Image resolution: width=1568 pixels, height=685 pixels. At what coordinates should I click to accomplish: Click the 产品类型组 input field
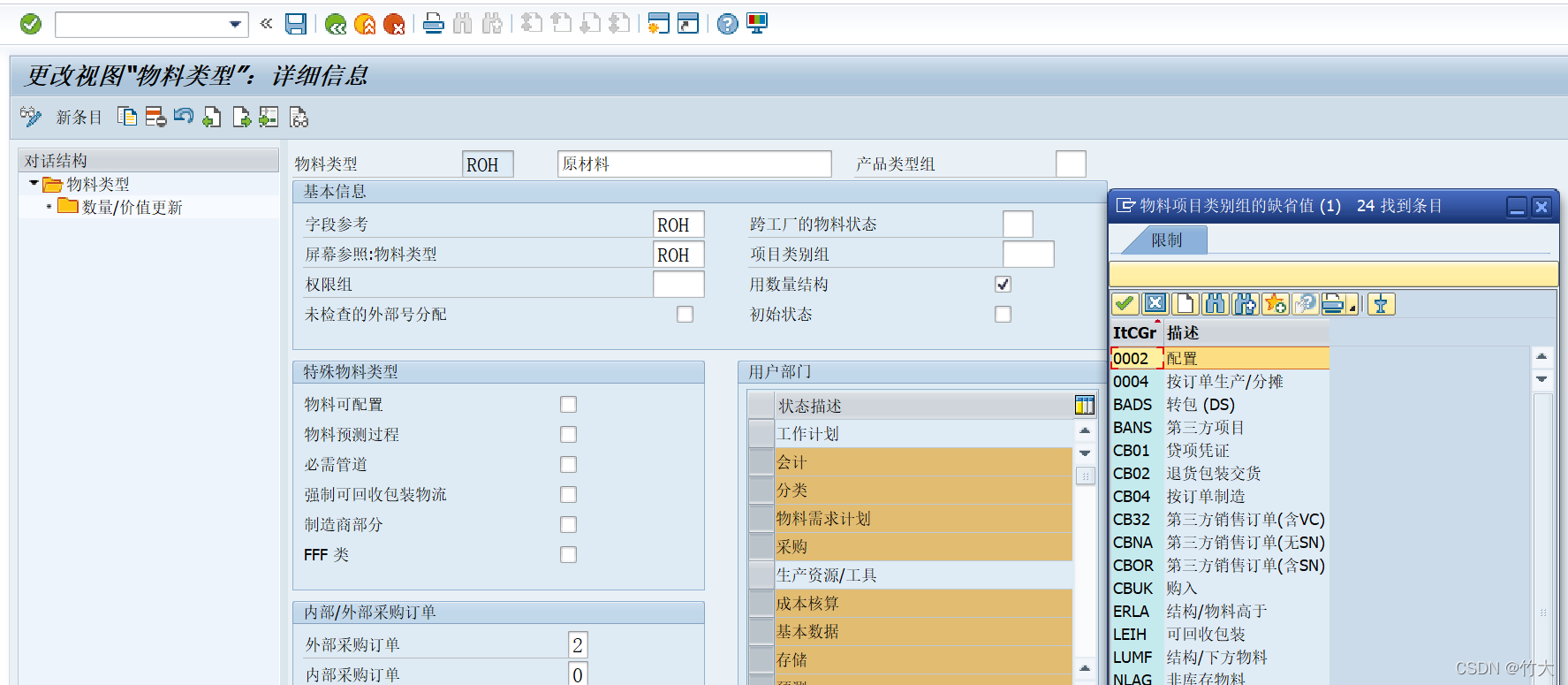coord(1071,164)
